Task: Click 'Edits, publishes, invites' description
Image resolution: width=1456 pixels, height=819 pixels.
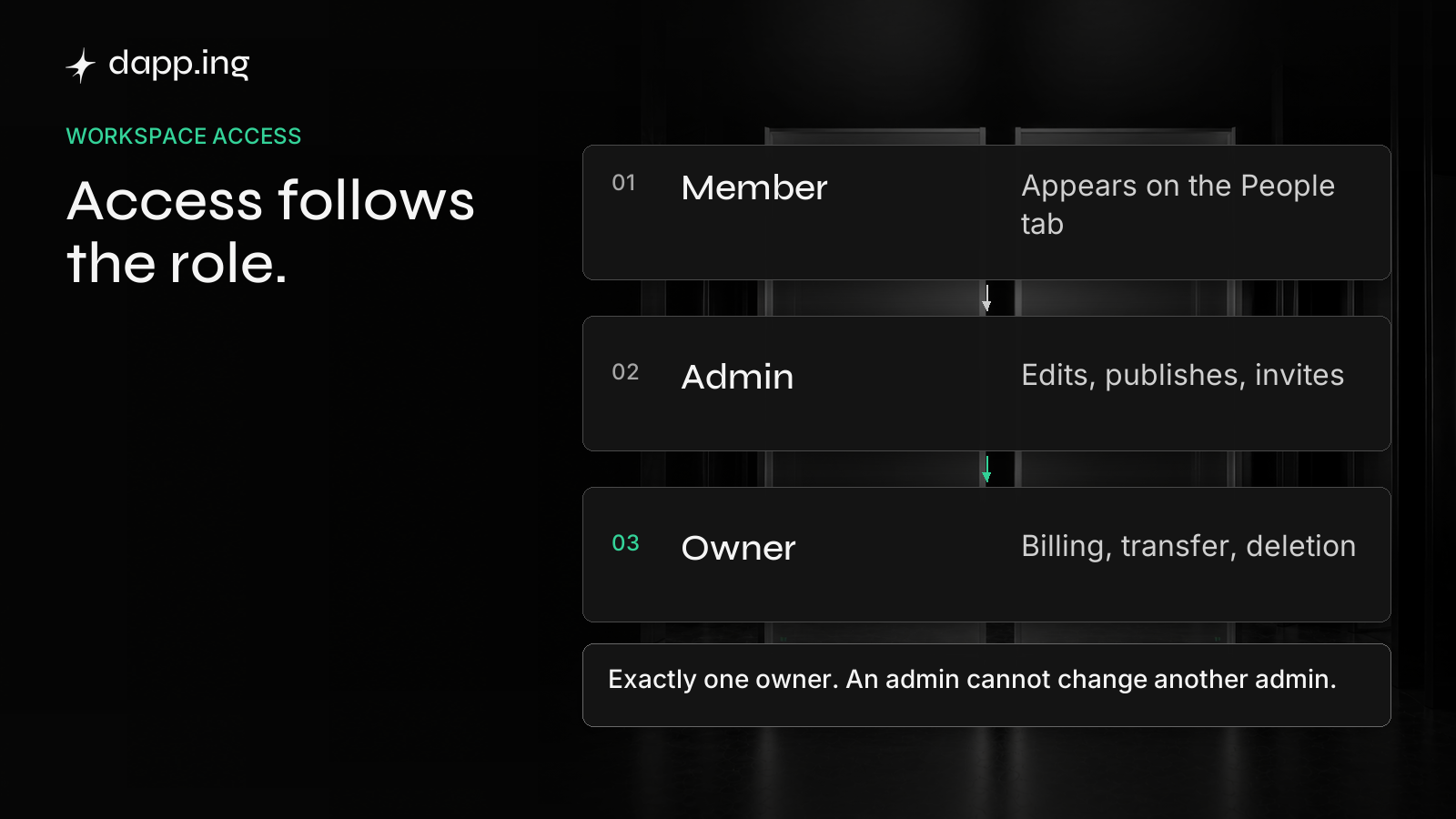Action: [1182, 375]
